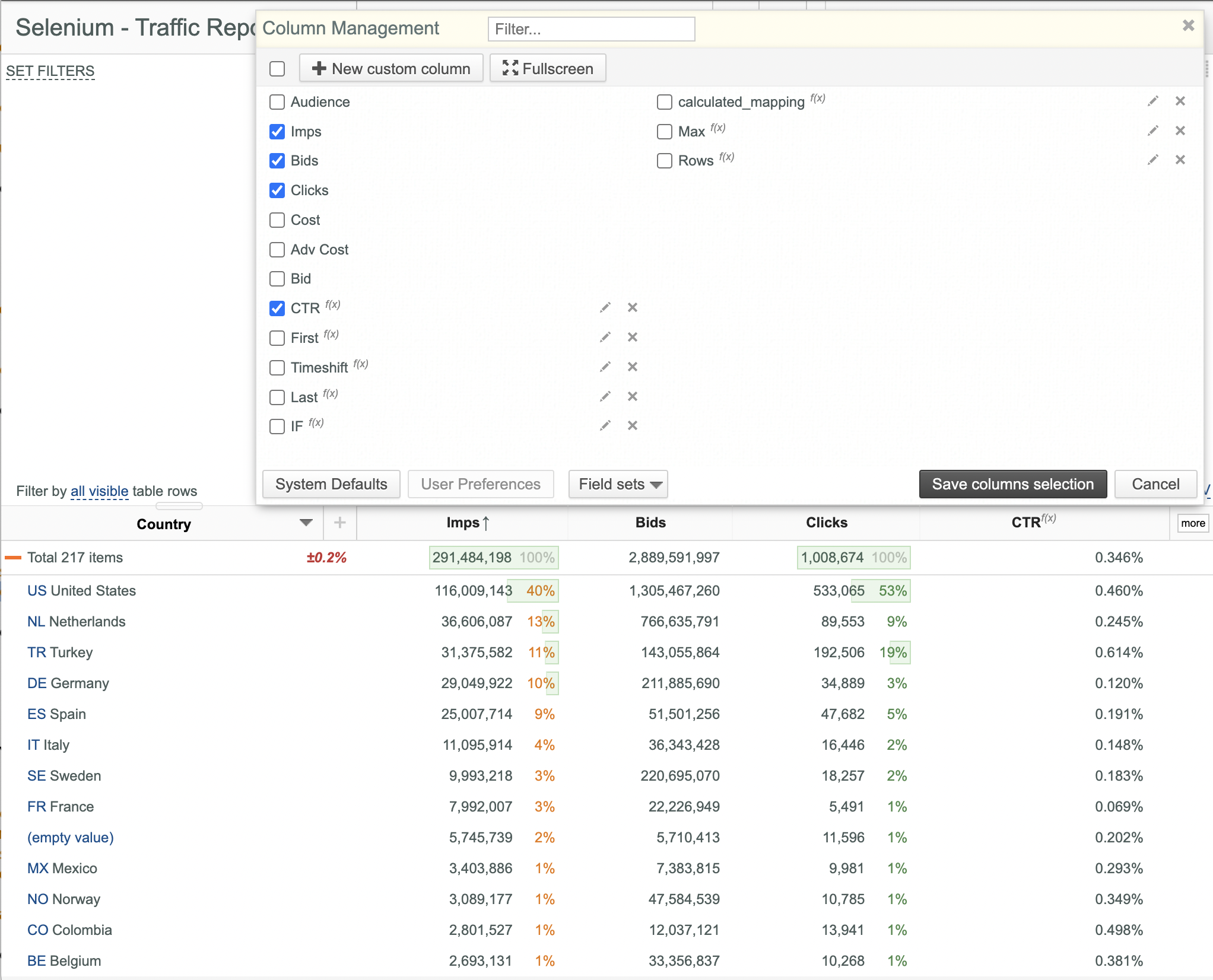This screenshot has height=980, width=1213.
Task: Change the 'all visible' filter scope link
Action: click(x=99, y=491)
